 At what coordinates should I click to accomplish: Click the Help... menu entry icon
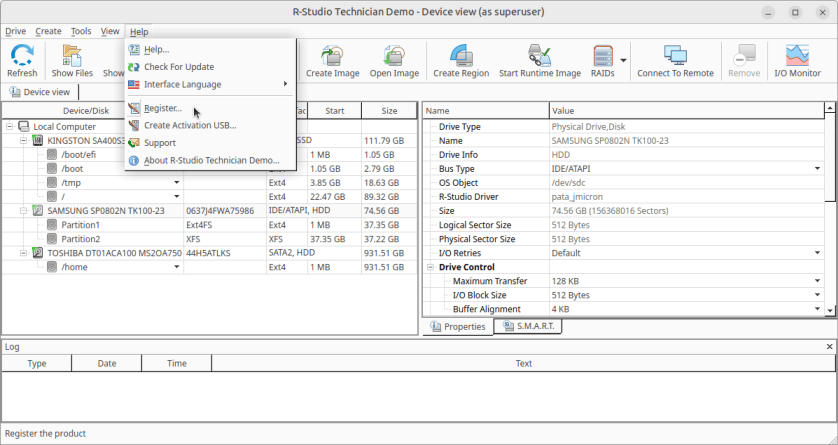click(x=134, y=50)
